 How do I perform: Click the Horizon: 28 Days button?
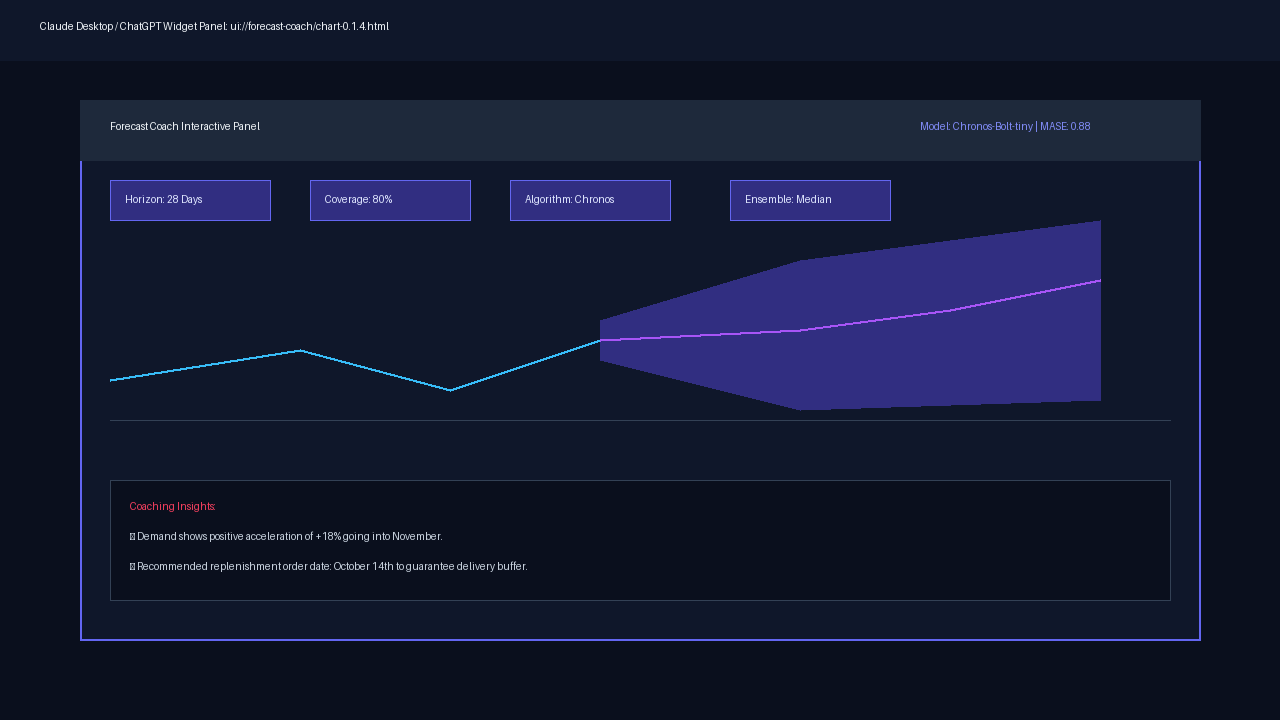tap(190, 200)
